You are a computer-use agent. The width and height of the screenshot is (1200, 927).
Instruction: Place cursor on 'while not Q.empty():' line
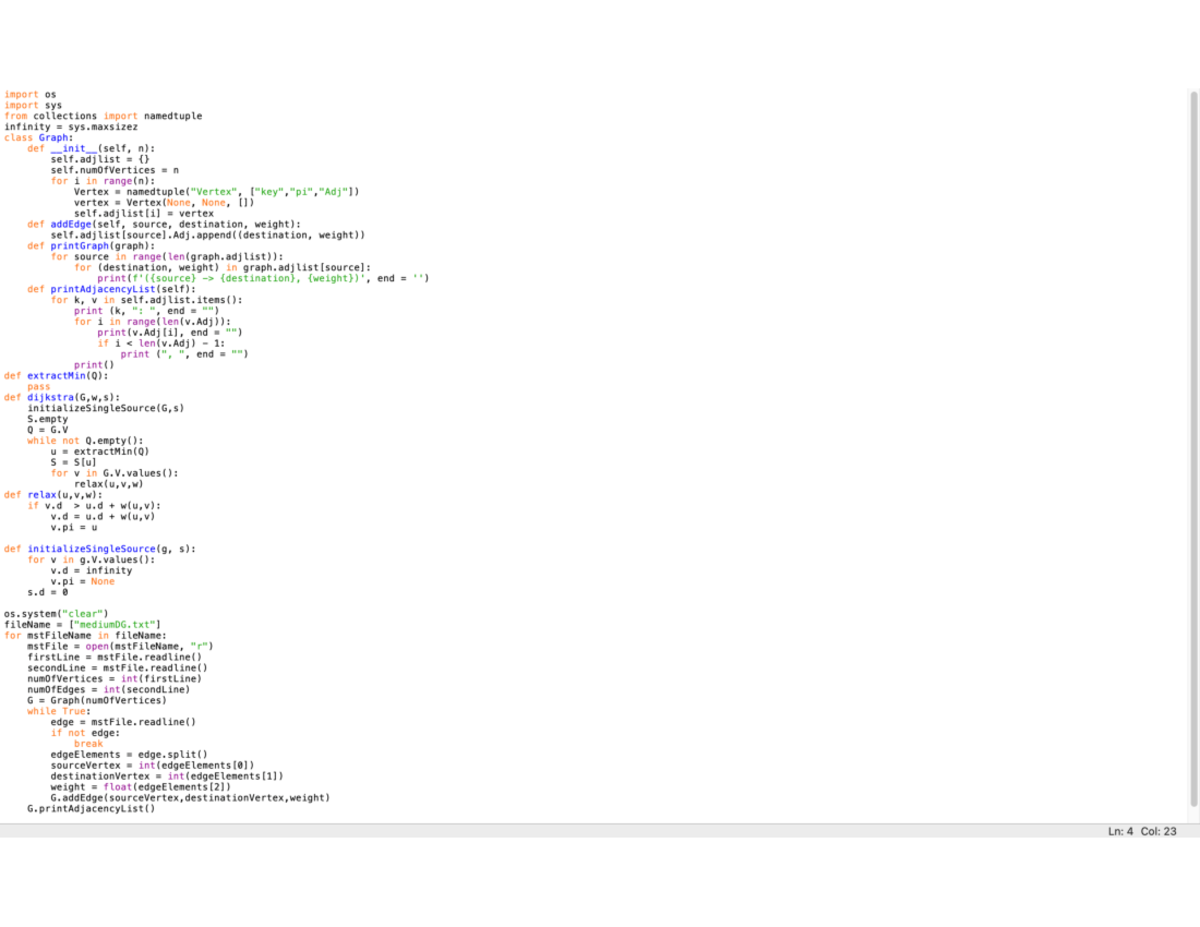[85, 440]
